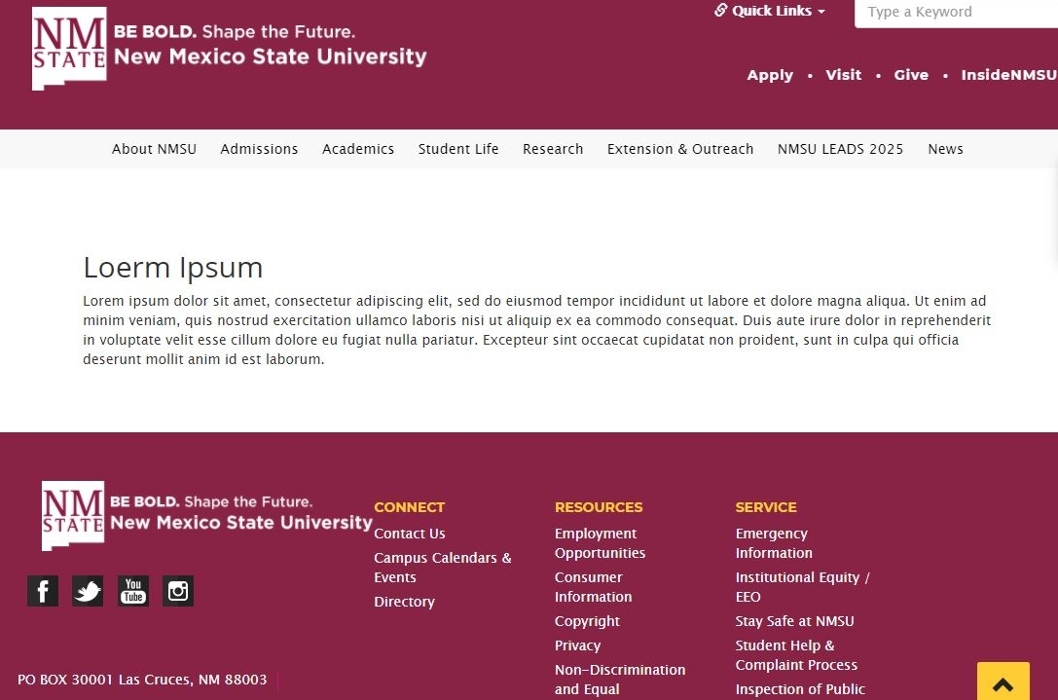Viewport: 1058px width, 700px height.
Task: Open the Contact Us footer link
Action: point(409,534)
